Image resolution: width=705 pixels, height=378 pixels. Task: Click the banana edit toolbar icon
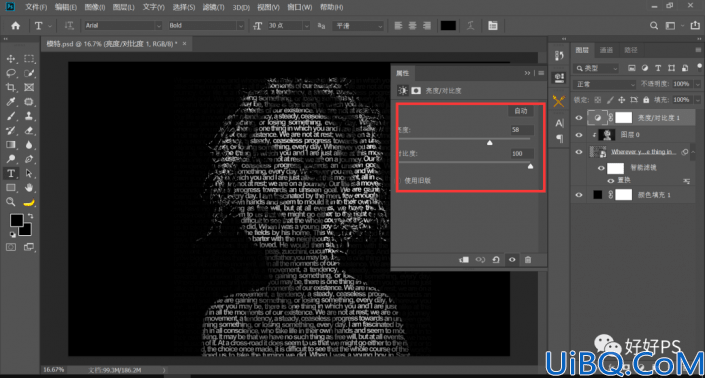(x=29, y=203)
